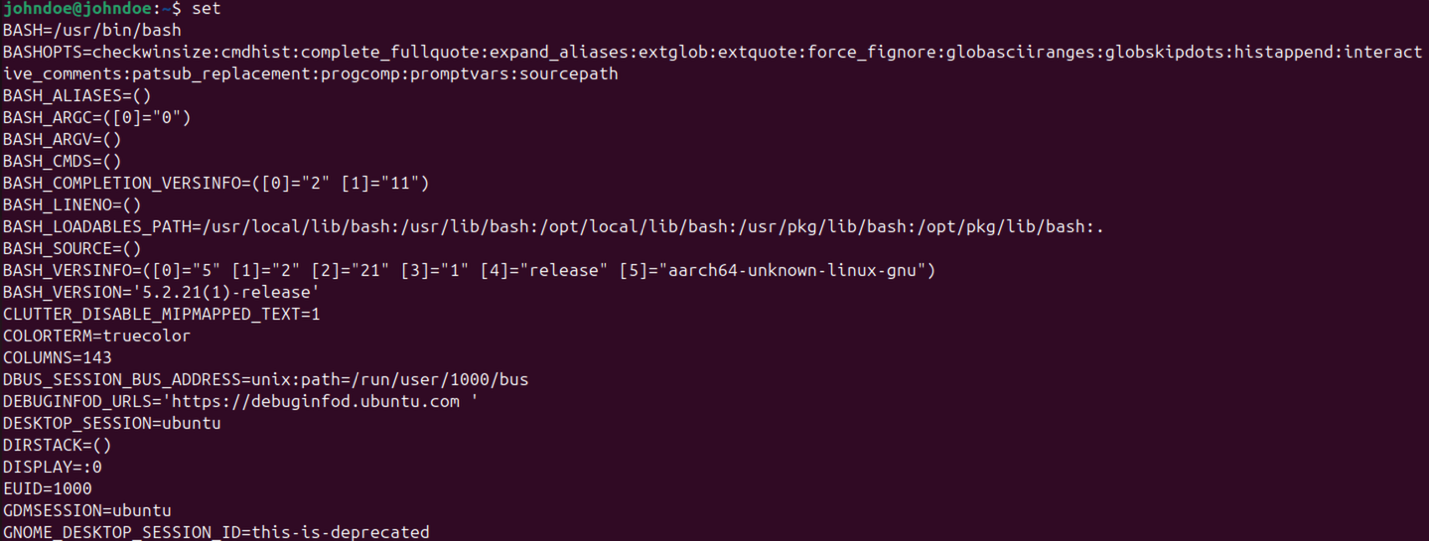Screen dimensions: 1429x541
Task: Click the EUID=1000 line
Action: tap(47, 489)
